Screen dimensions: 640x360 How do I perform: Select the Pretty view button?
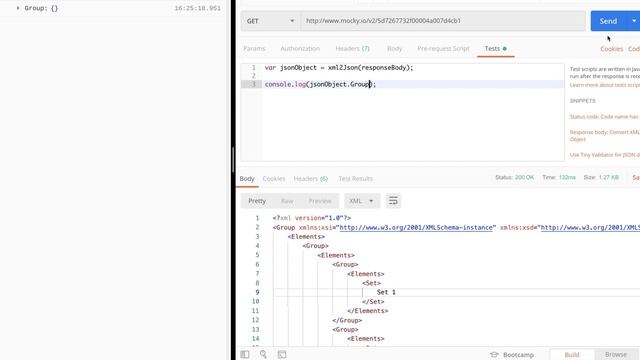pyautogui.click(x=257, y=201)
